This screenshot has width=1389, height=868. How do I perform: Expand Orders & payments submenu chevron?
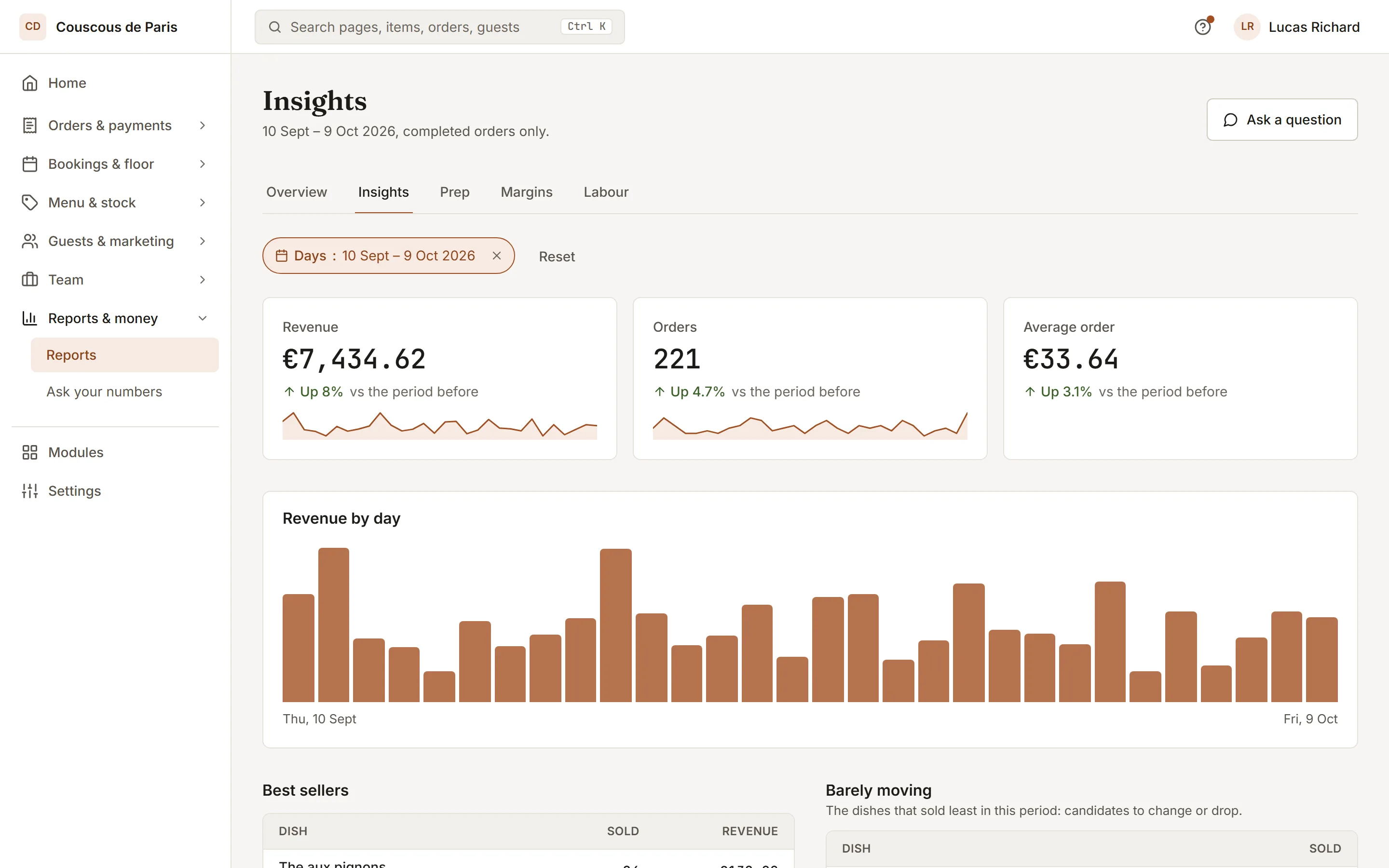203,125
